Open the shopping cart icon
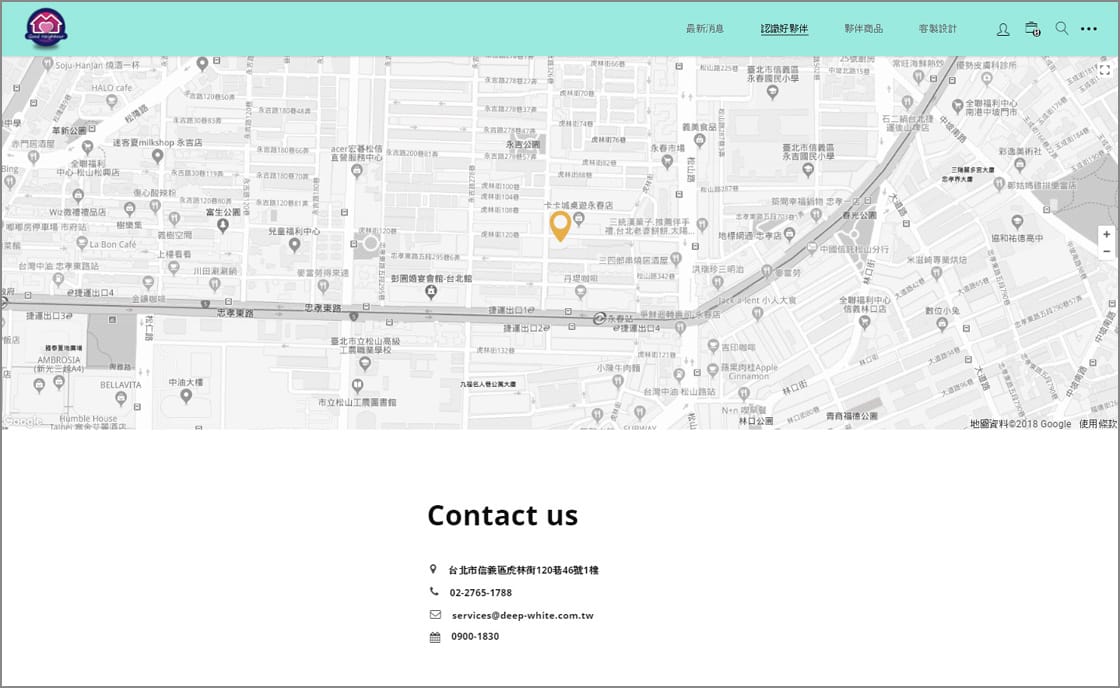The width and height of the screenshot is (1120, 688). (x=1032, y=29)
